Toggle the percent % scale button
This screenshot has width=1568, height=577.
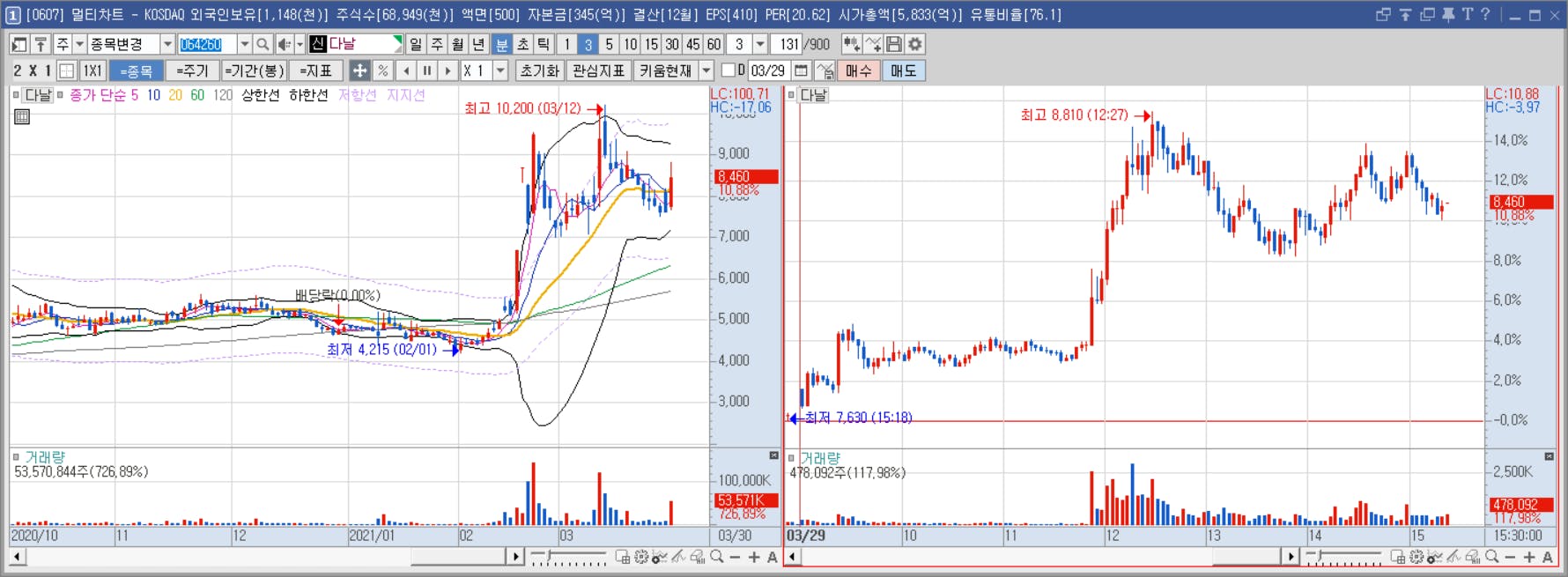point(382,70)
